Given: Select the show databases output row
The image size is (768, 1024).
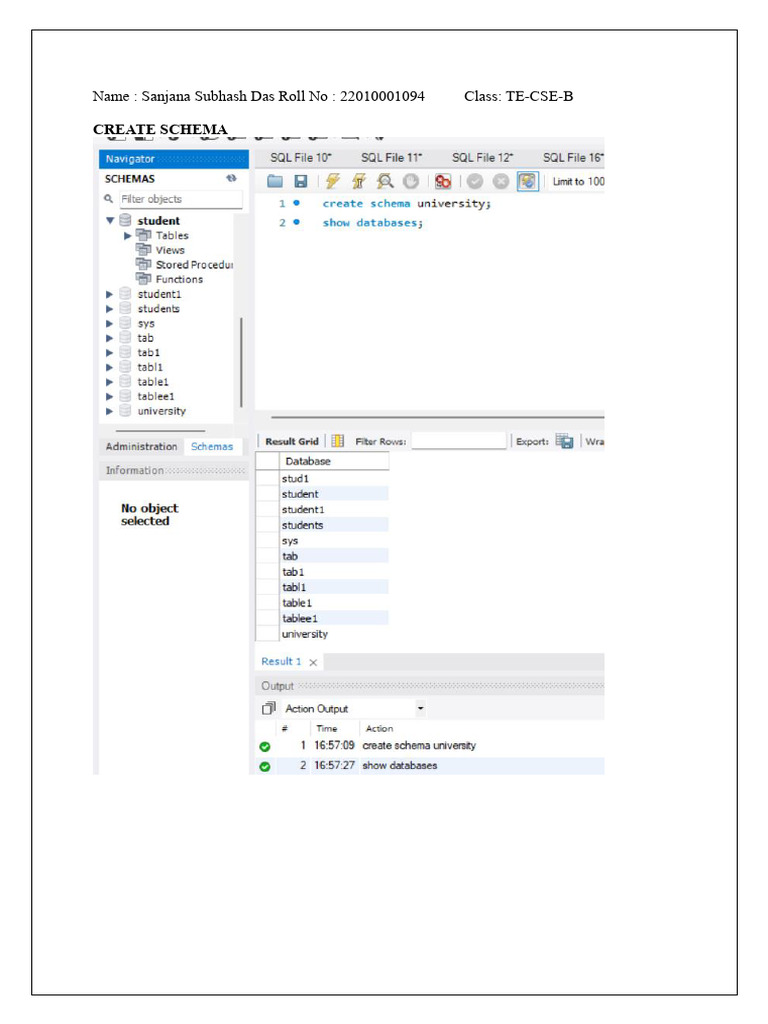Looking at the screenshot, I should [x=430, y=765].
